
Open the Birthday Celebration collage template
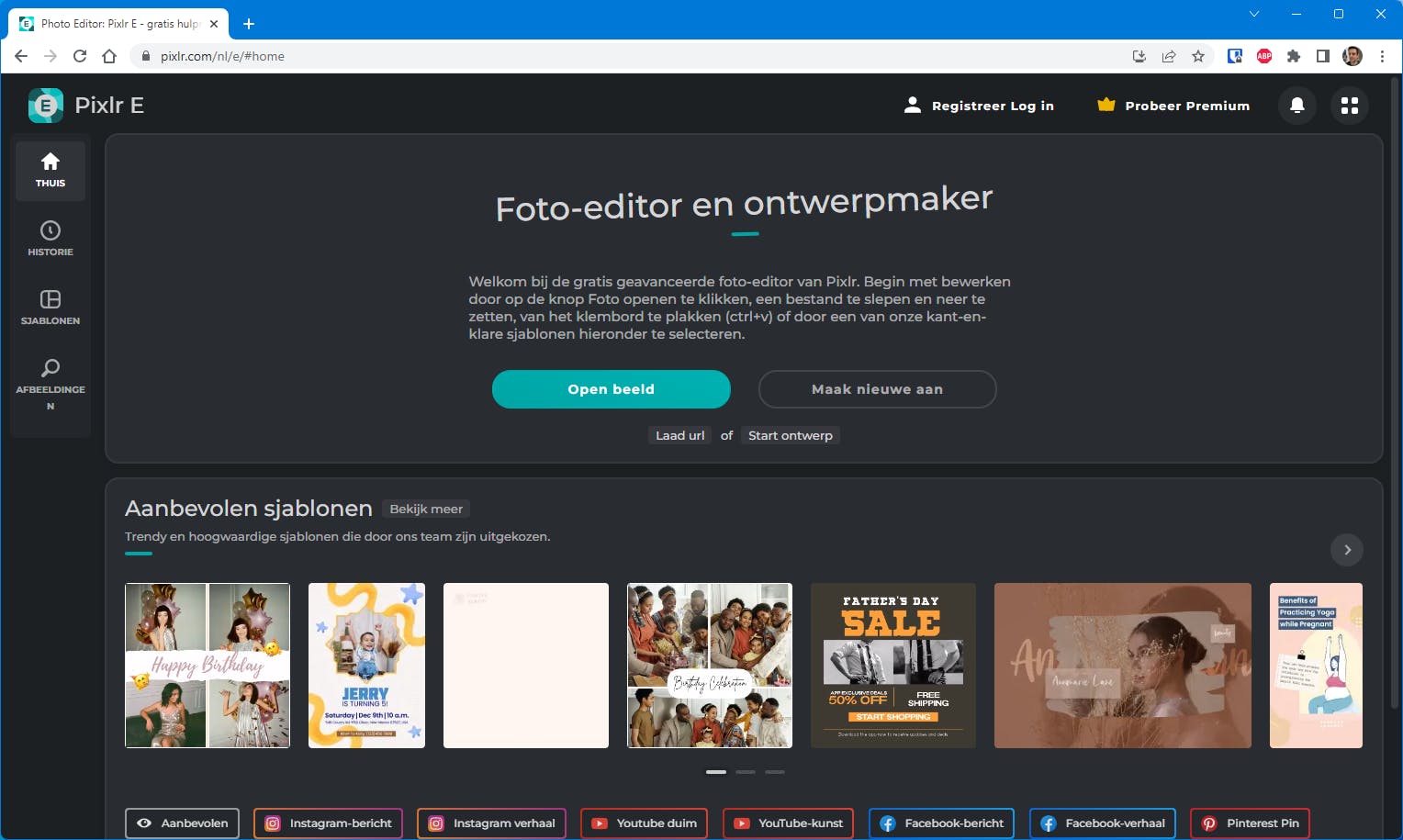(710, 666)
